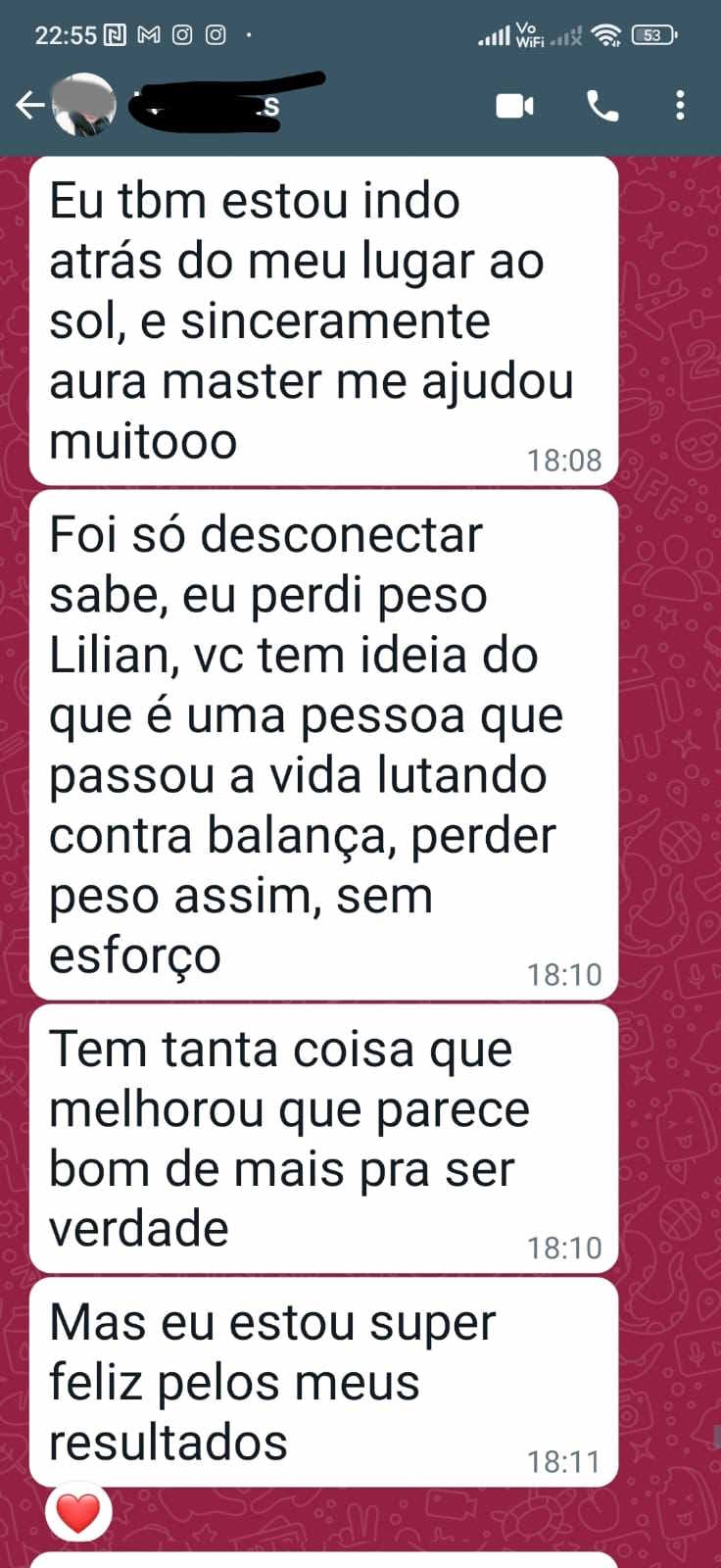Open the three-dot more options menu
Image resolution: width=721 pixels, height=1568 pixels.
[680, 105]
